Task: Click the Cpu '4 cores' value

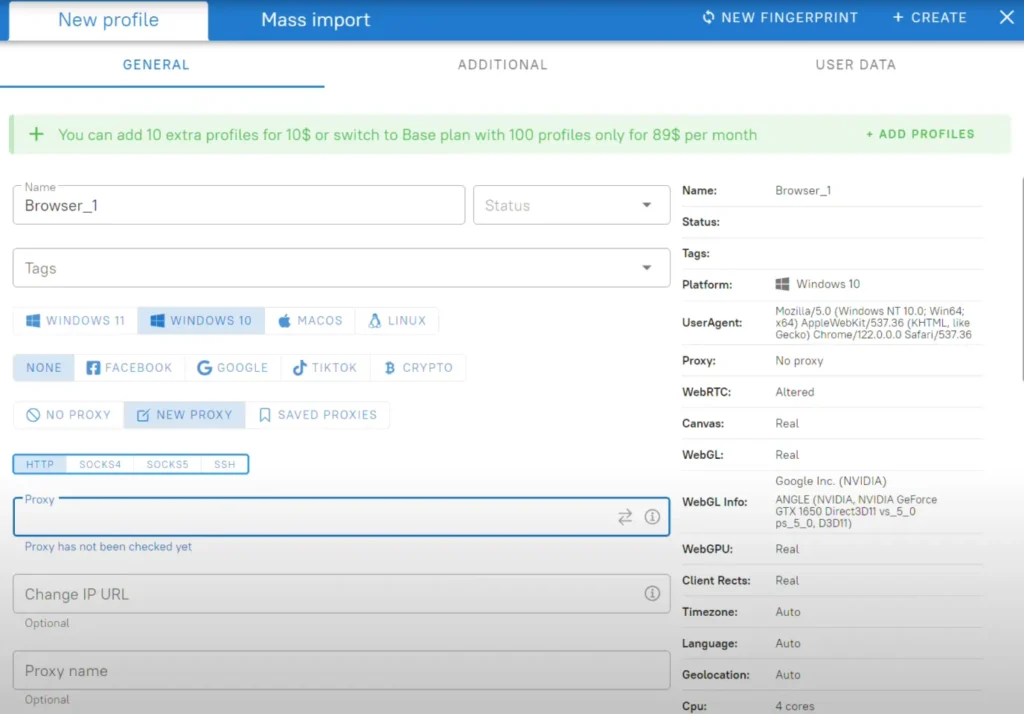Action: (795, 706)
